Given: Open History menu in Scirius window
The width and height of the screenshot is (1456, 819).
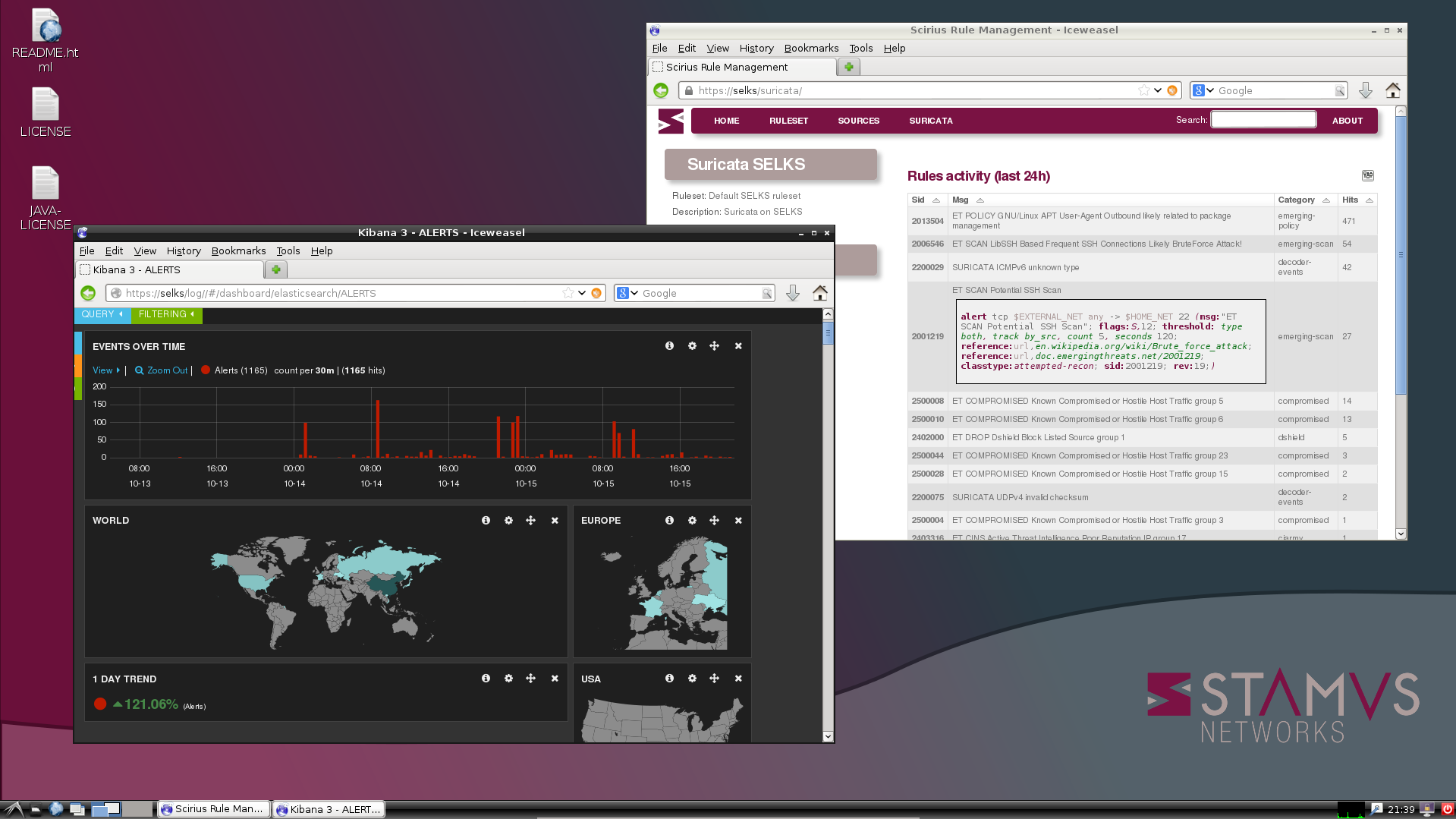Looking at the screenshot, I should 756,48.
